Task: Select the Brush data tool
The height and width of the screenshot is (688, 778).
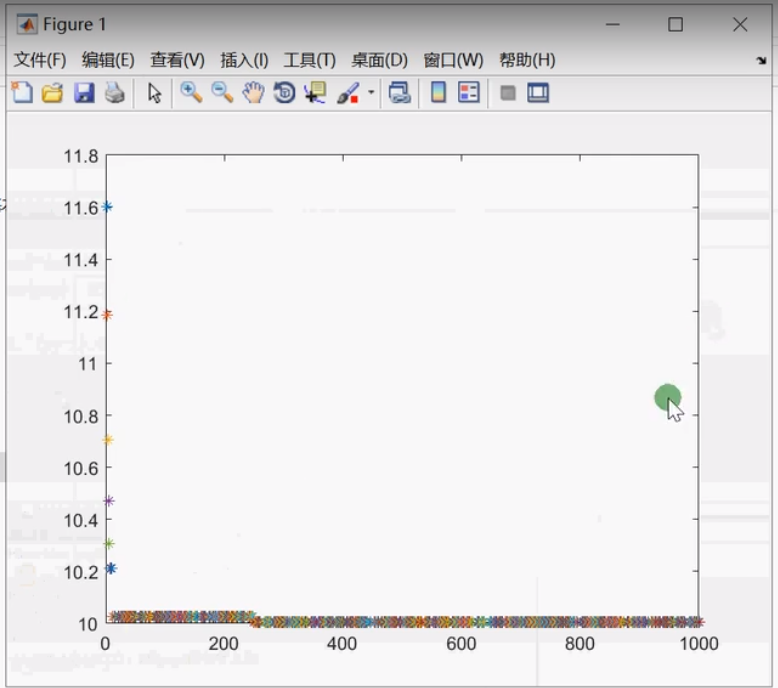Action: [x=348, y=93]
